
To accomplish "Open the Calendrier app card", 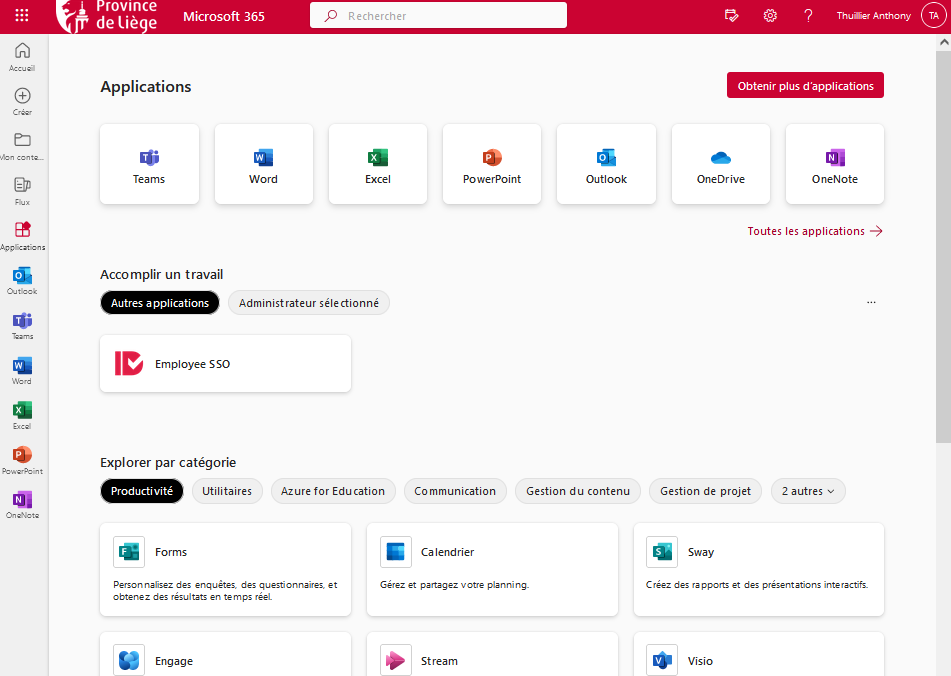I will pos(492,570).
